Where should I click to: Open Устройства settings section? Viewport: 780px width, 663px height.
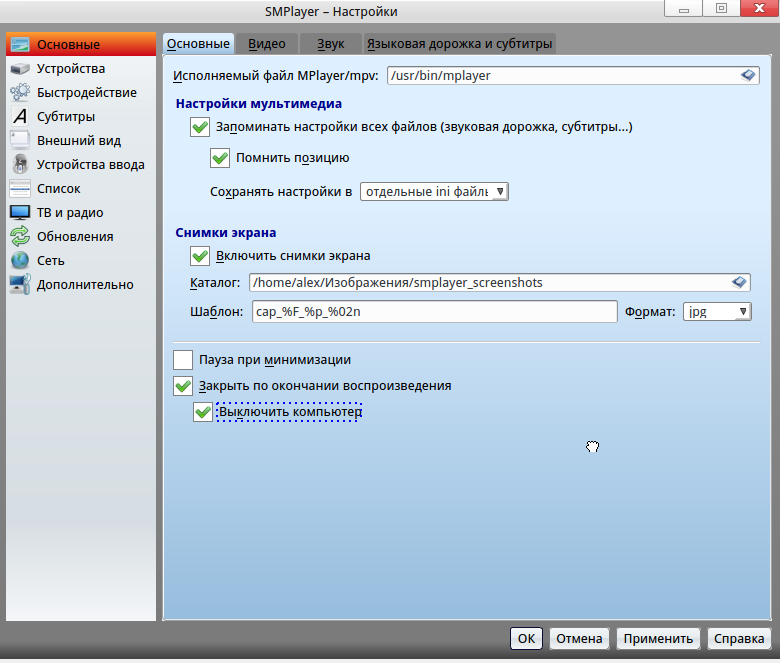(x=81, y=69)
